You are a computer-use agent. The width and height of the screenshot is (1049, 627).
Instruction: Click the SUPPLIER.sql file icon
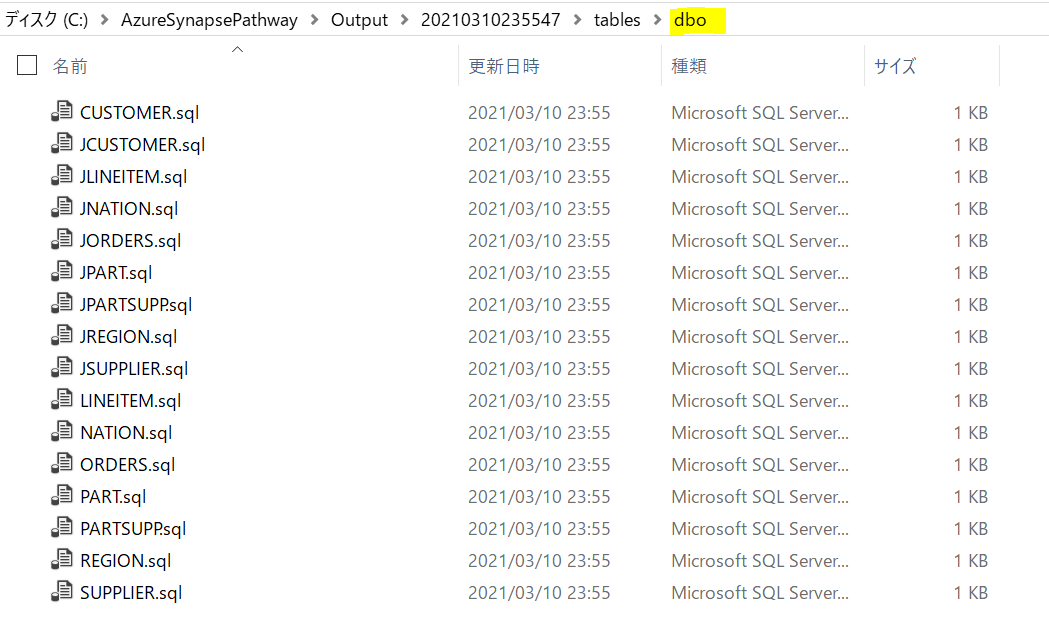pyautogui.click(x=62, y=592)
